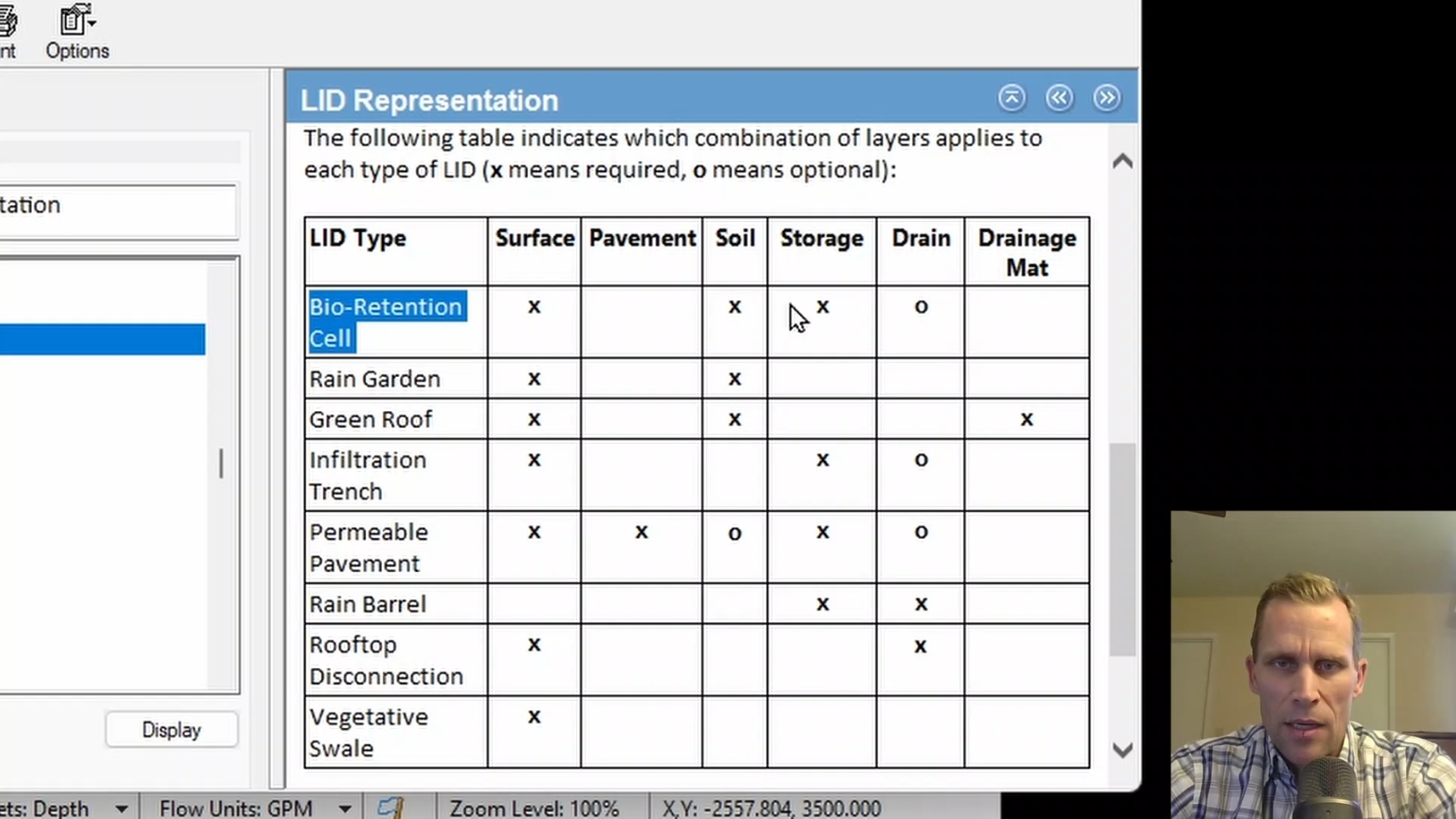Go to next help topic

pos(1107,98)
